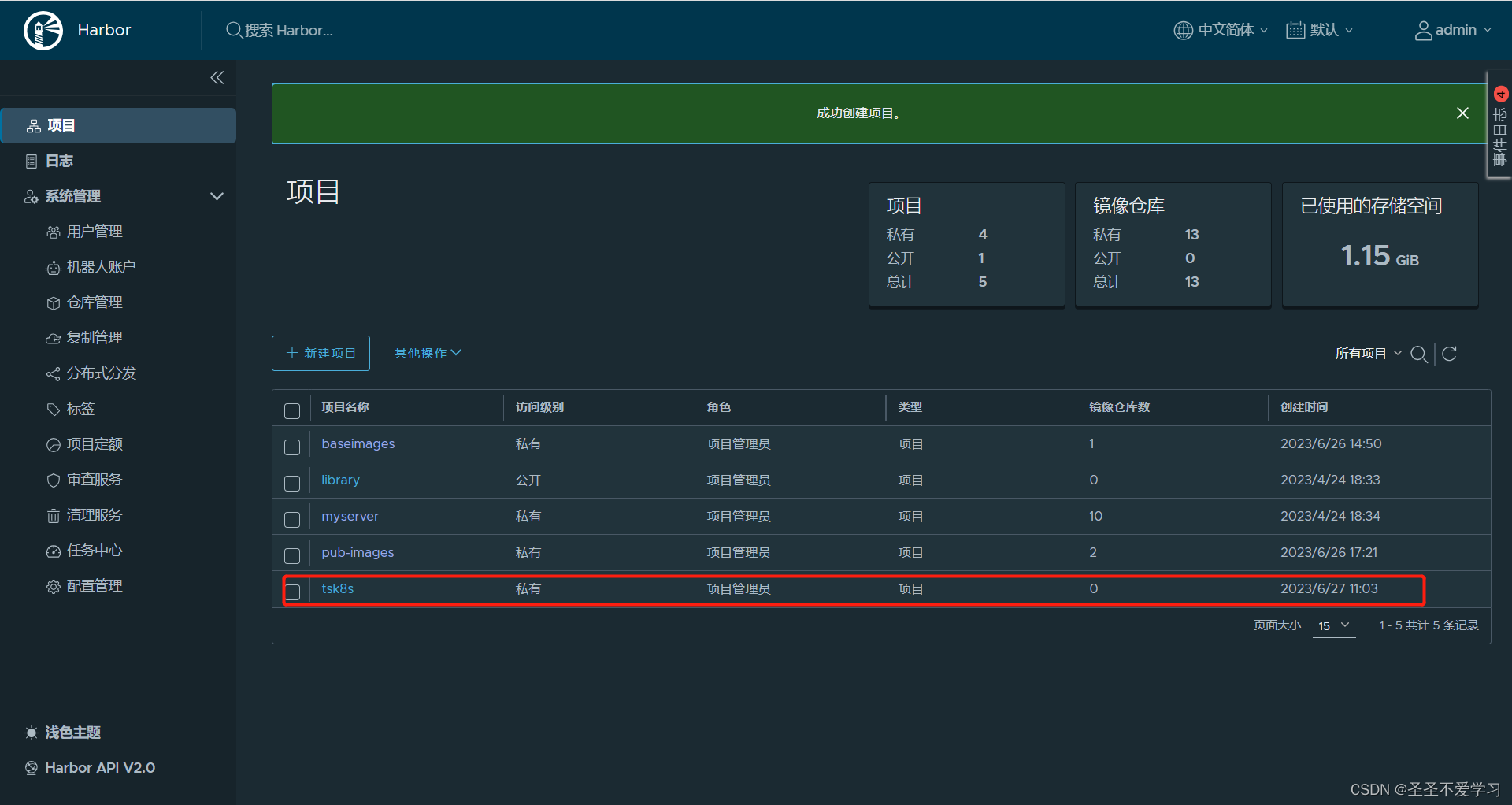The width and height of the screenshot is (1512, 805).
Task: Click the admin user avatar icon
Action: click(x=1423, y=30)
